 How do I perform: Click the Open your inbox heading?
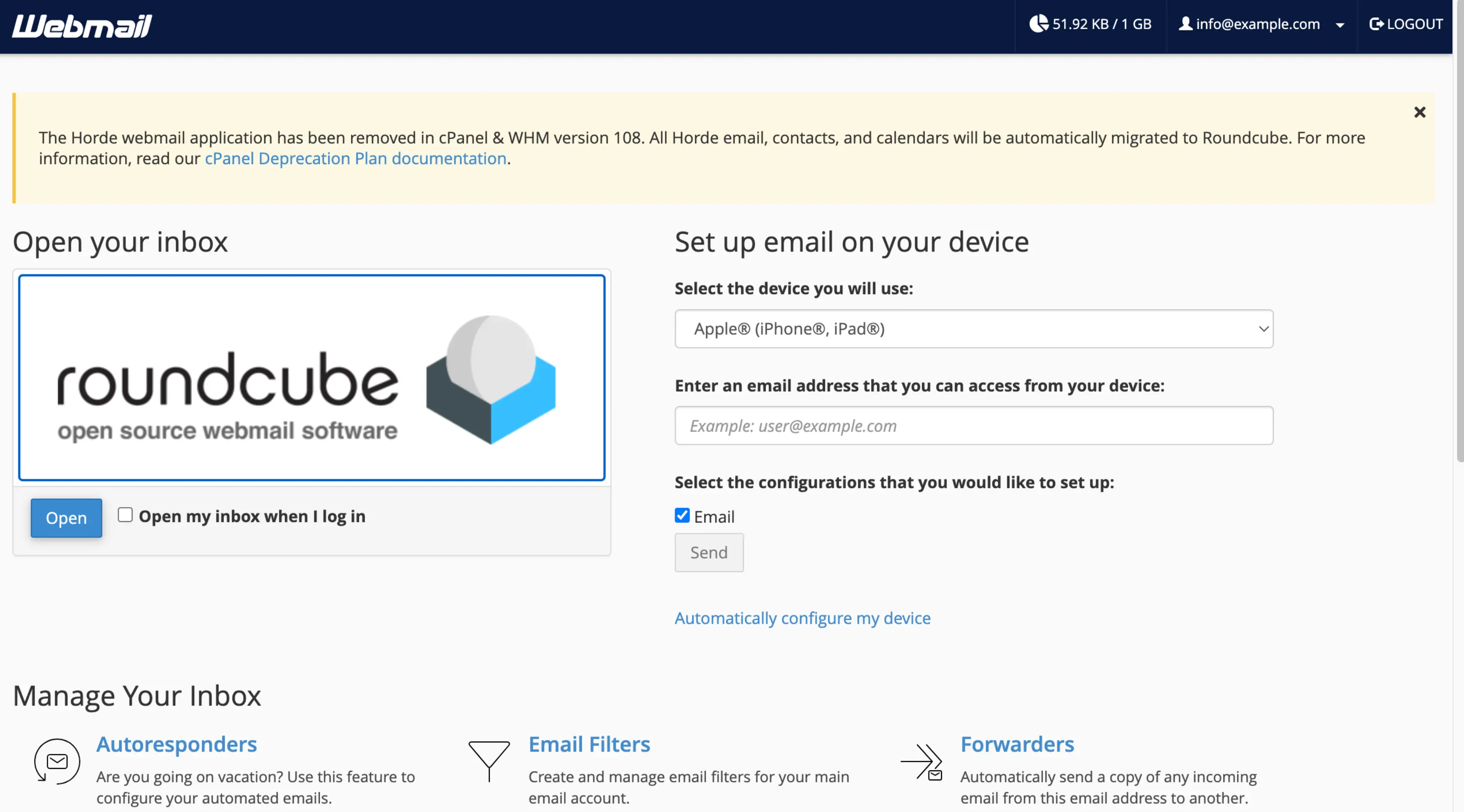tap(120, 242)
